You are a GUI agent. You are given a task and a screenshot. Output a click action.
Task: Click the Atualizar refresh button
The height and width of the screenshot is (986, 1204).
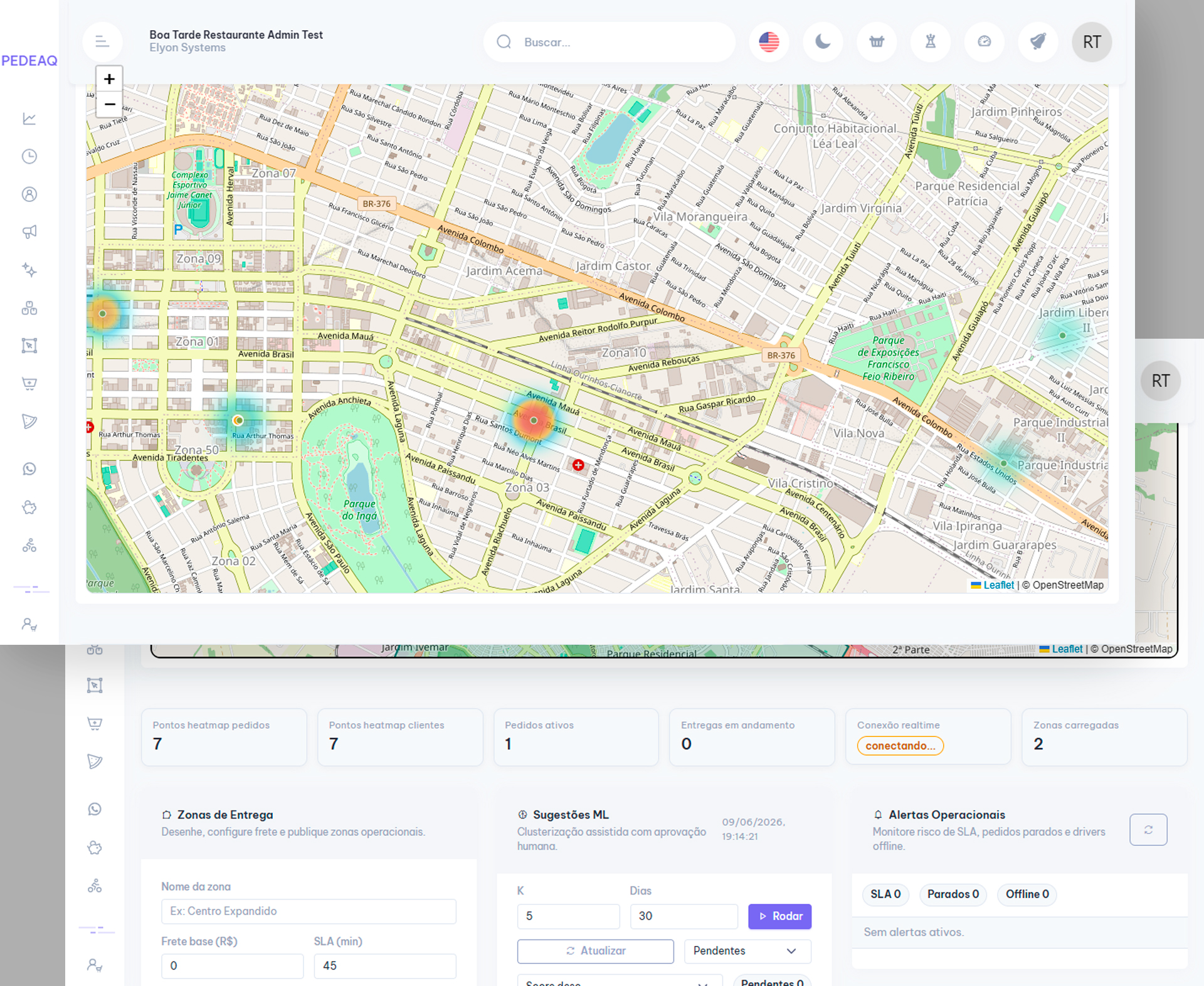(595, 951)
